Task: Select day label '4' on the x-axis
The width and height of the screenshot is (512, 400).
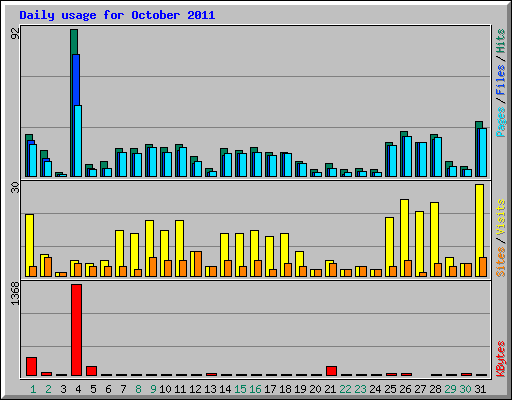Action: click(78, 389)
